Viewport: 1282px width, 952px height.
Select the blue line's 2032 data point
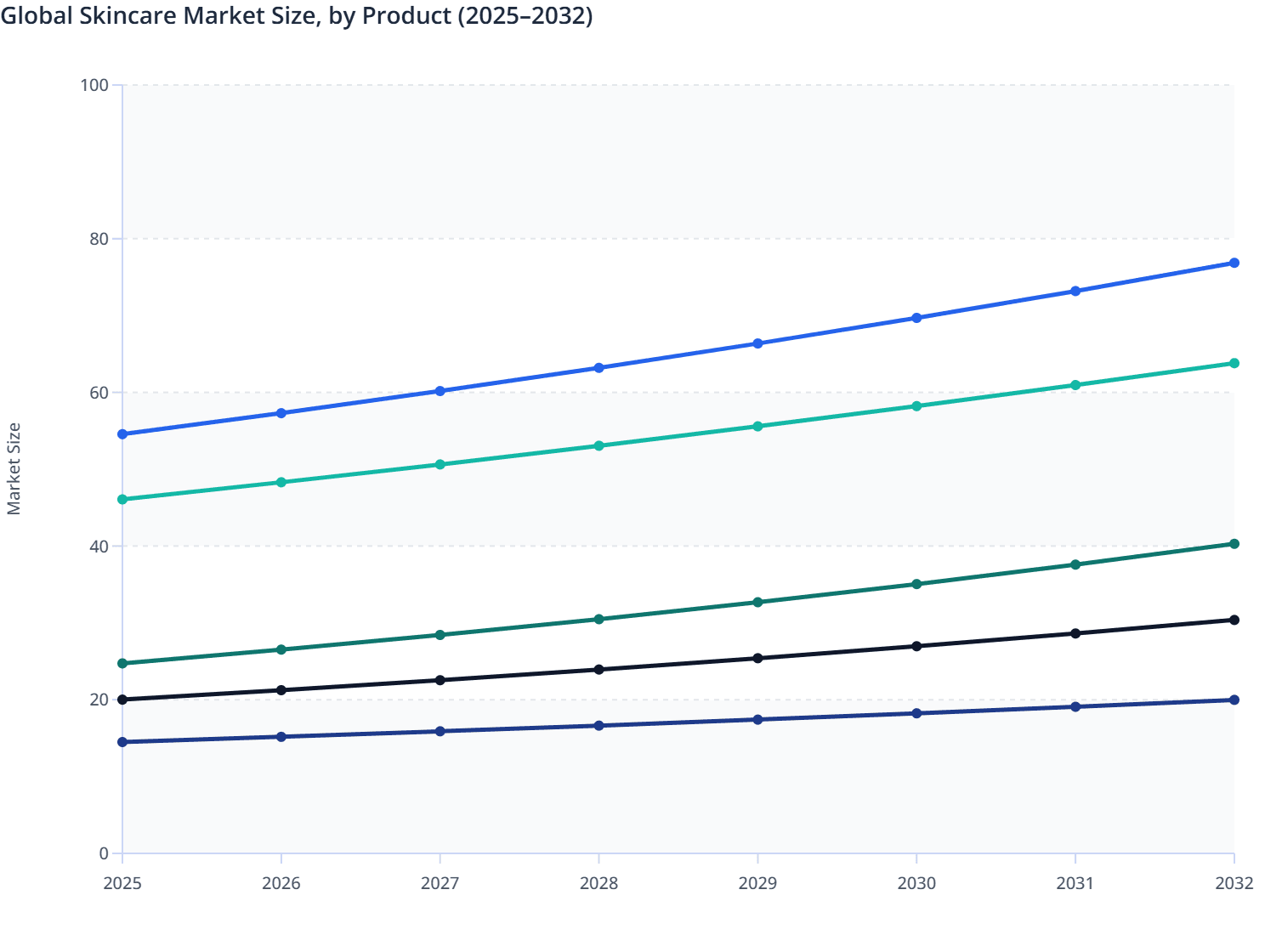1234,263
